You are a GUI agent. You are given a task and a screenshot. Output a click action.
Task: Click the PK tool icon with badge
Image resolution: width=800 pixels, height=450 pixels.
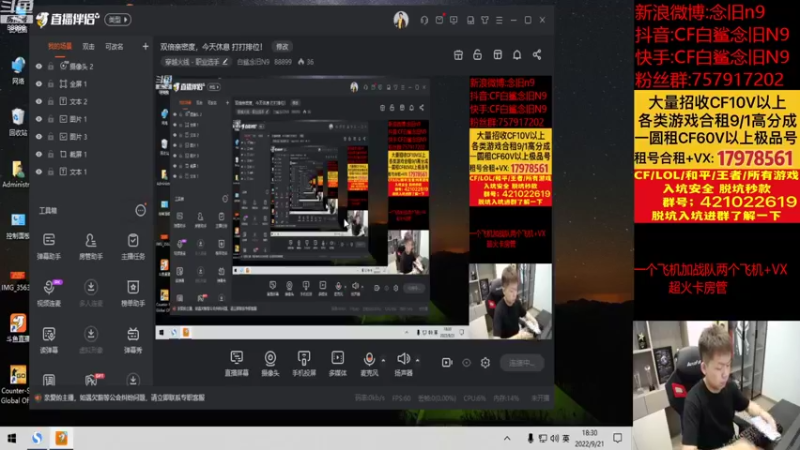(92, 380)
